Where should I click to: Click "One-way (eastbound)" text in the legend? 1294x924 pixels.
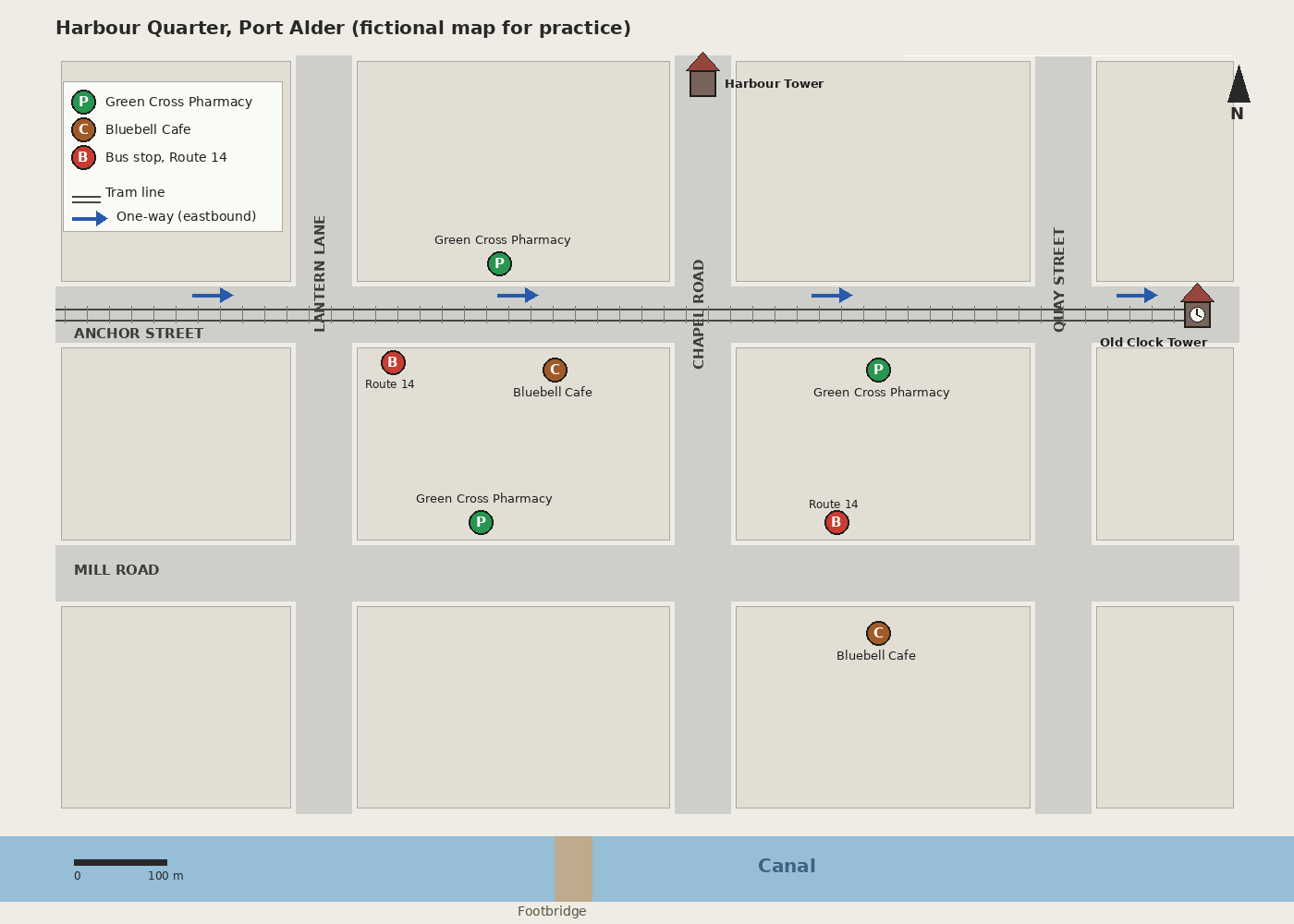click(x=187, y=216)
